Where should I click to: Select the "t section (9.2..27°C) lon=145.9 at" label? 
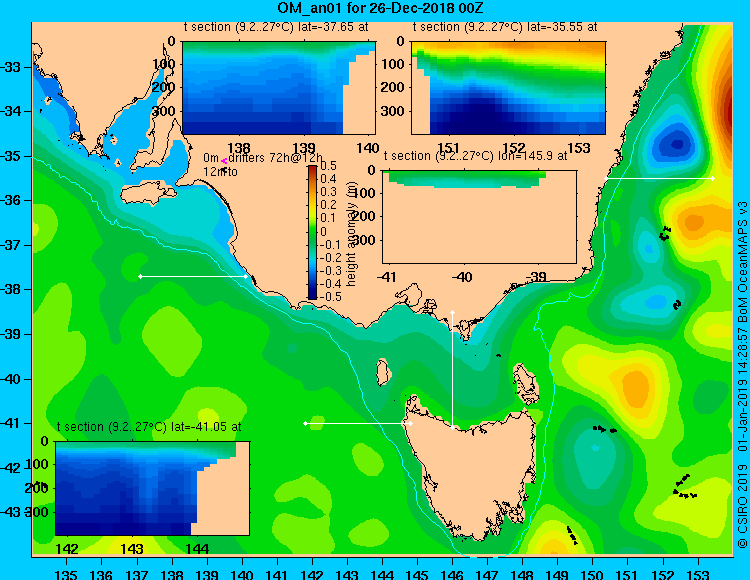point(475,156)
